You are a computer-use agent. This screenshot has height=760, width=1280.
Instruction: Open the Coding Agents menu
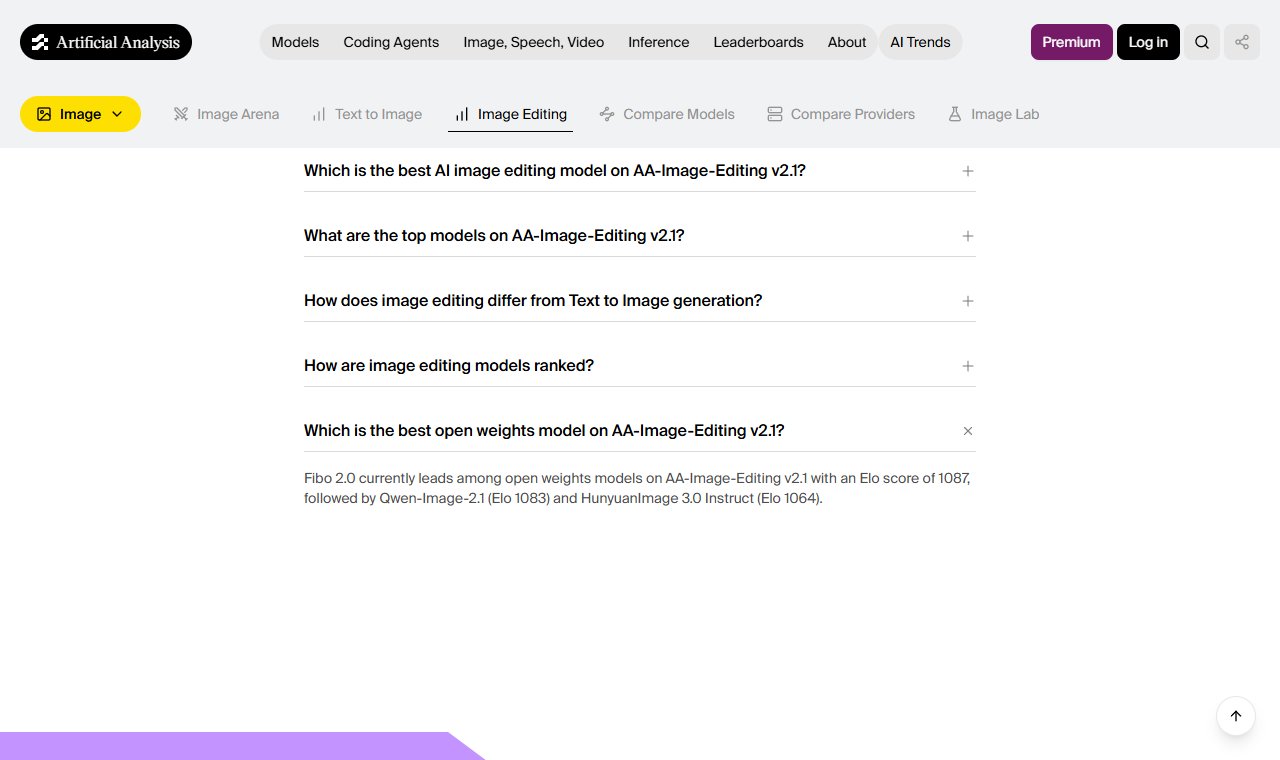[x=391, y=42]
